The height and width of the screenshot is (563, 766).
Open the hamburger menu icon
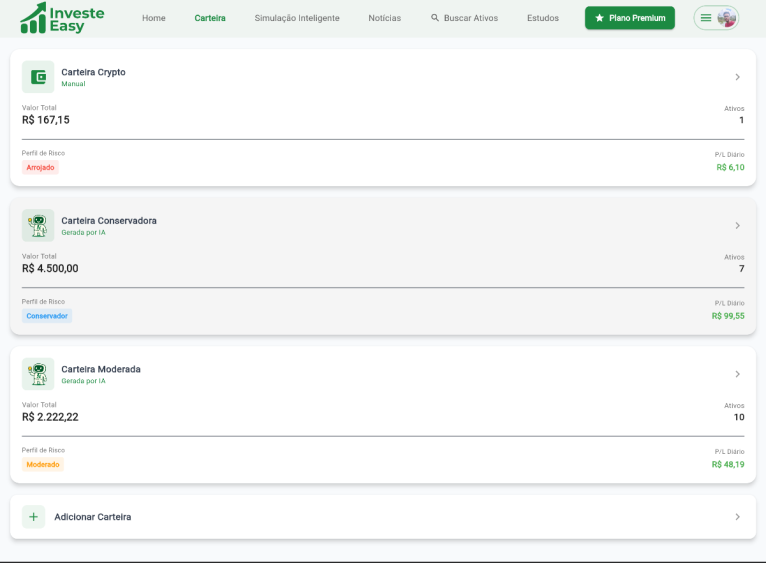click(706, 18)
